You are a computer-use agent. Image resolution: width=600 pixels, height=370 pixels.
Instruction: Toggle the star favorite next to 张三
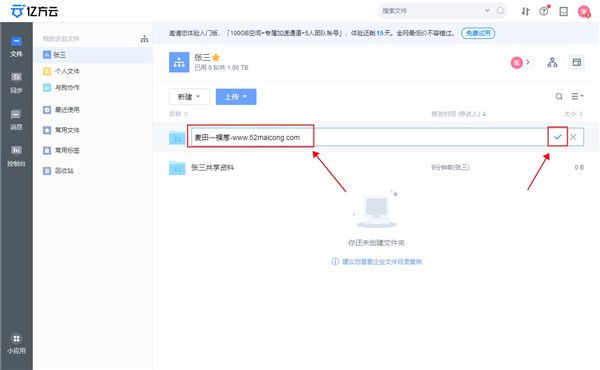[x=216, y=58]
